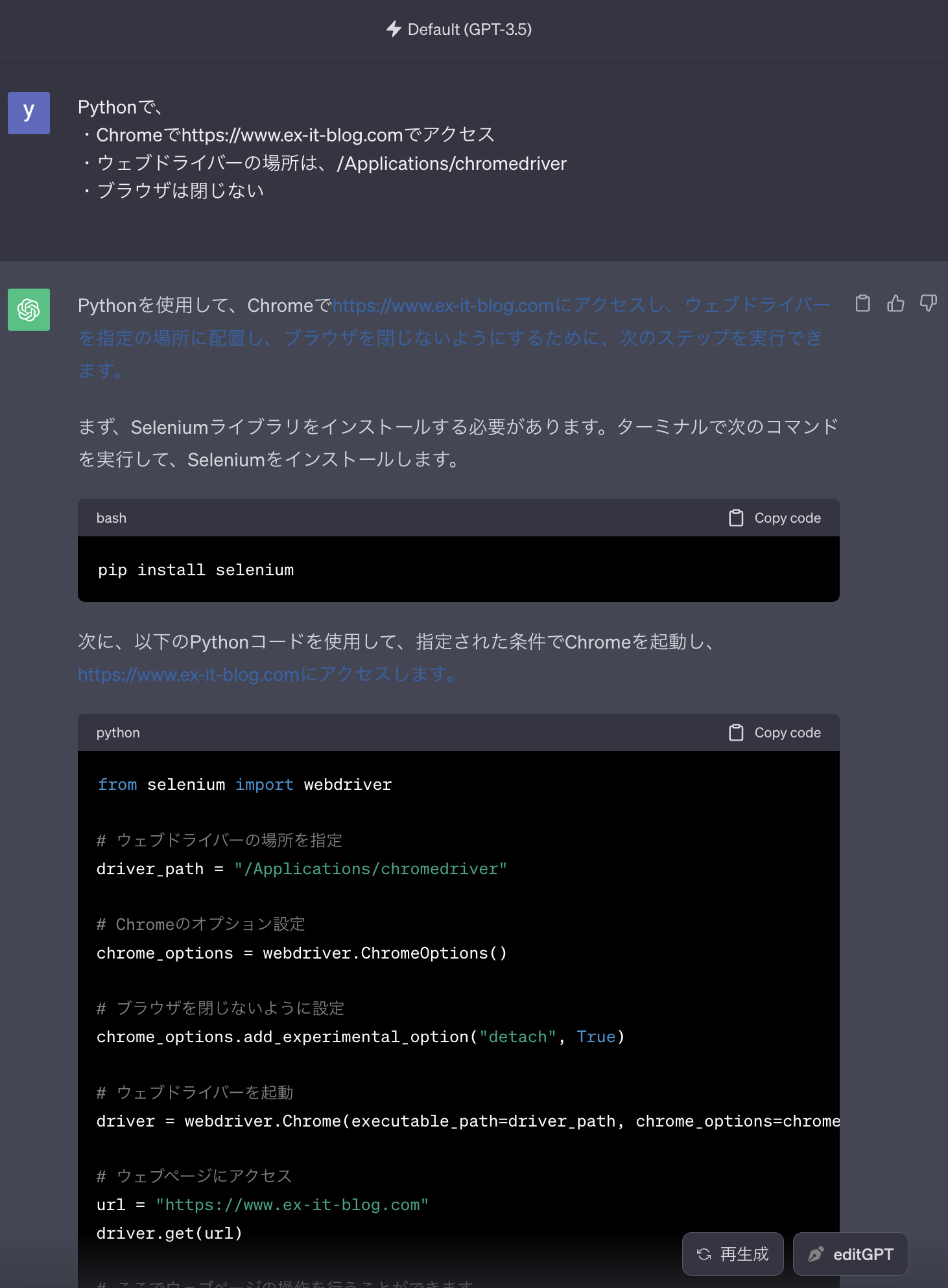Click the url assignment code line
Image resolution: width=948 pixels, height=1288 pixels.
click(263, 1204)
